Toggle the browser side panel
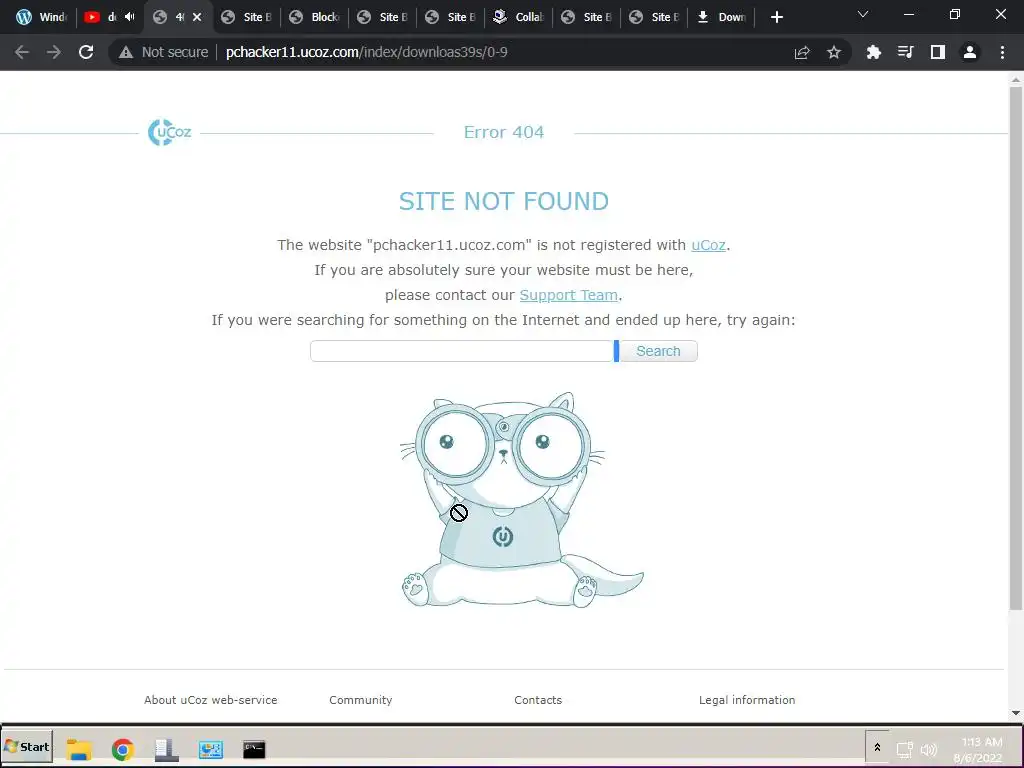The height and width of the screenshot is (768, 1024). pos(938,52)
